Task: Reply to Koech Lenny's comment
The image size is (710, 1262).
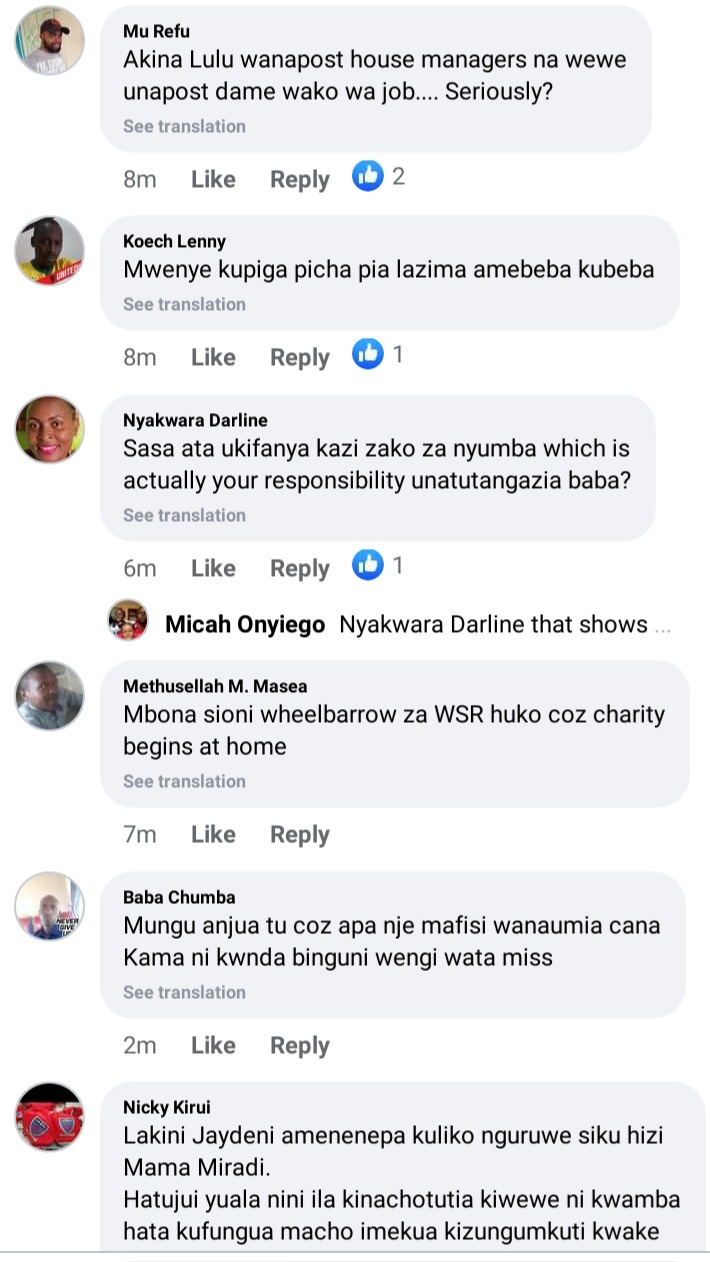Action: [300, 358]
